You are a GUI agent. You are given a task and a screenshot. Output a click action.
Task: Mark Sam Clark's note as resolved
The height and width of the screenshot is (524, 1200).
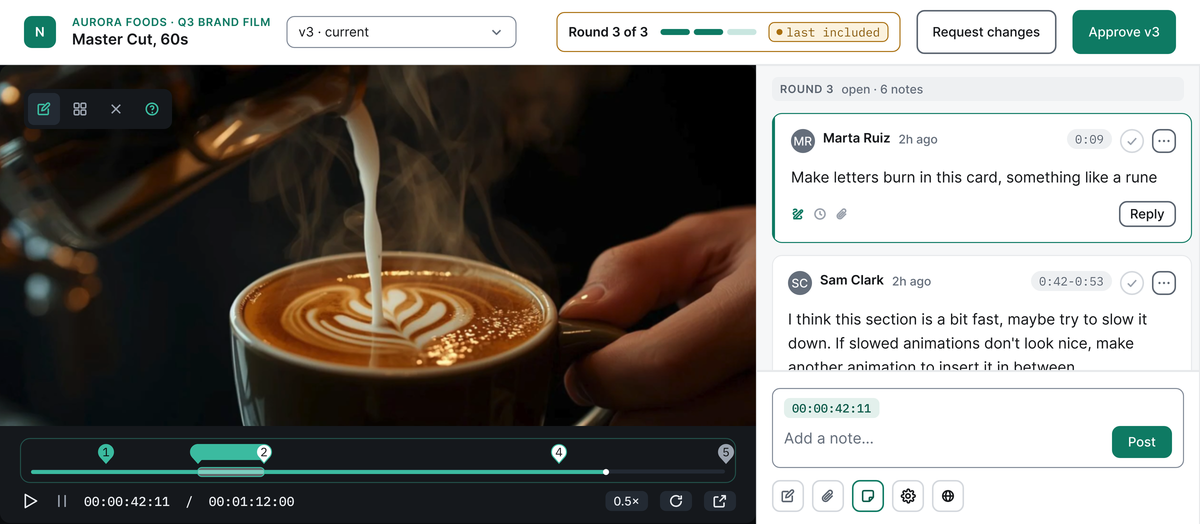point(1132,283)
